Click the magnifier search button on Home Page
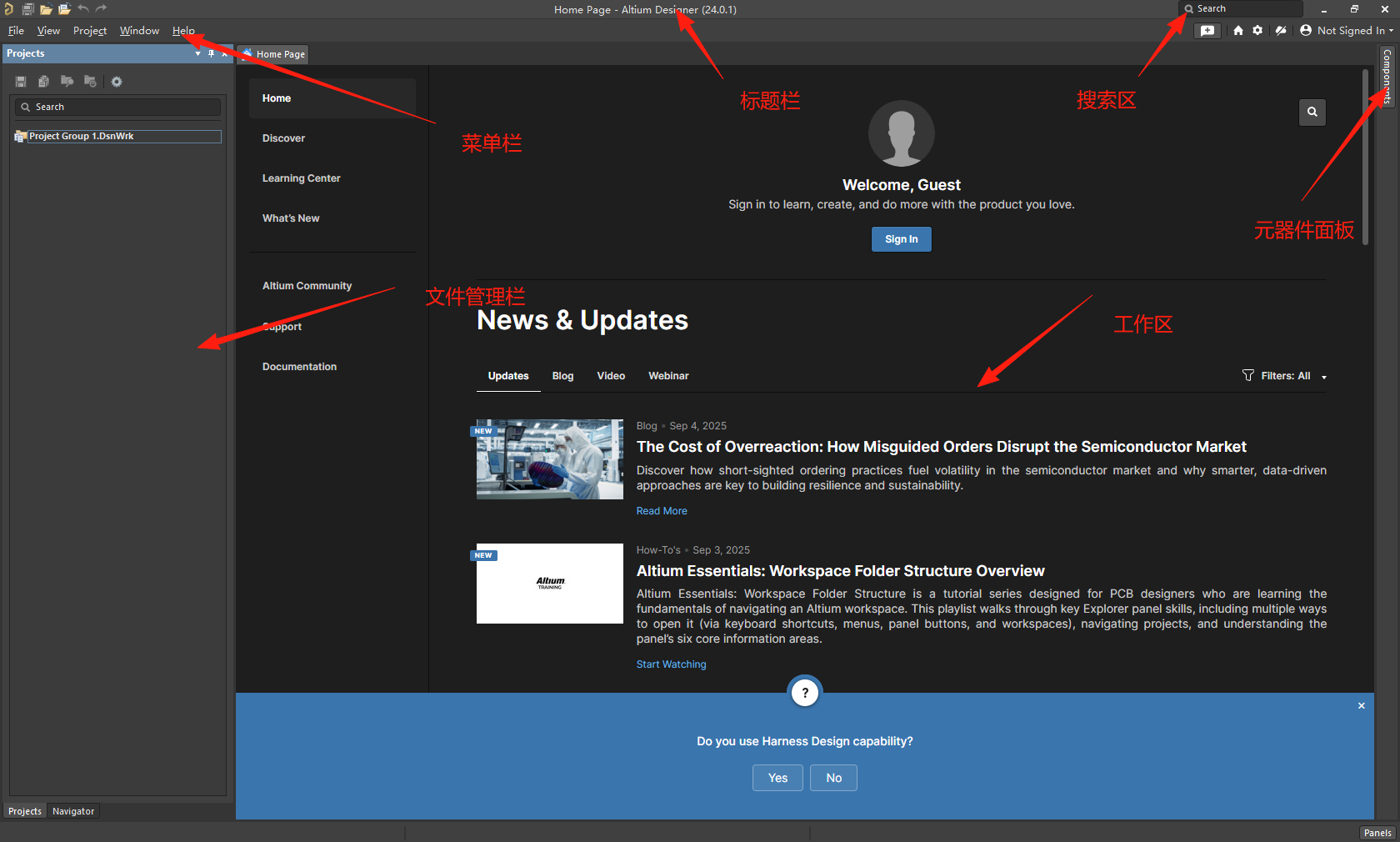The image size is (1400, 842). (x=1312, y=112)
